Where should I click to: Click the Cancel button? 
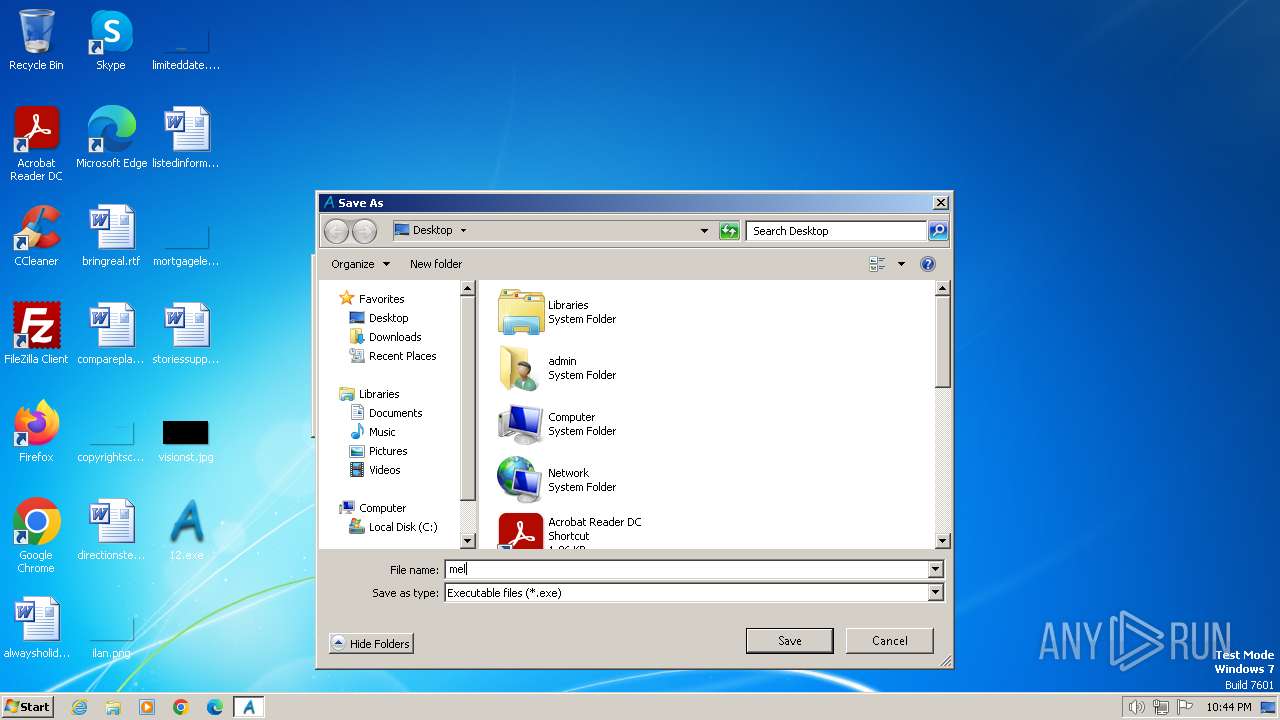pyautogui.click(x=889, y=641)
